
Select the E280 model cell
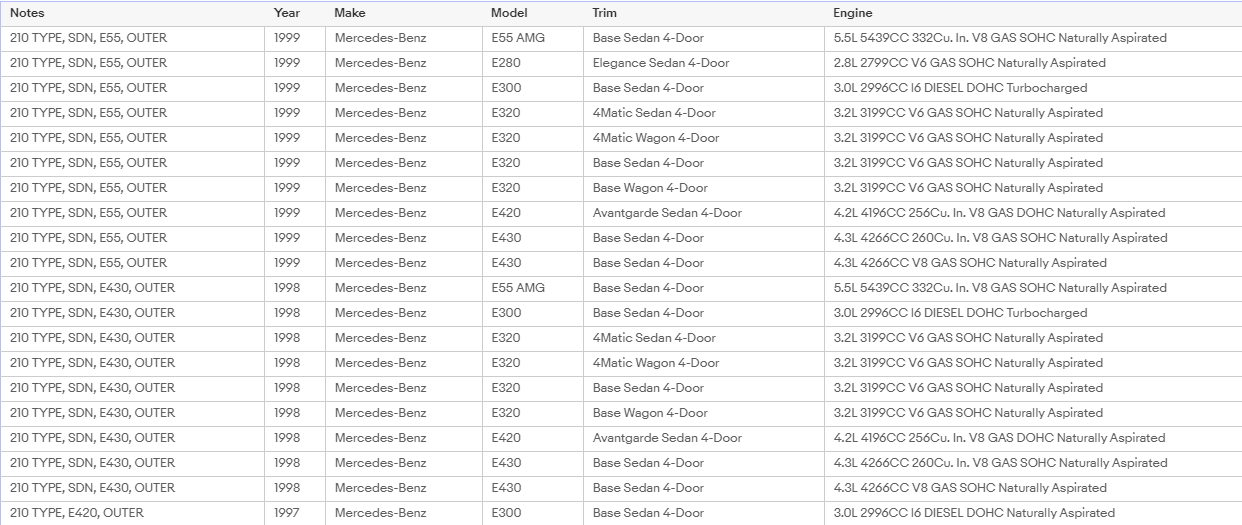tap(532, 63)
